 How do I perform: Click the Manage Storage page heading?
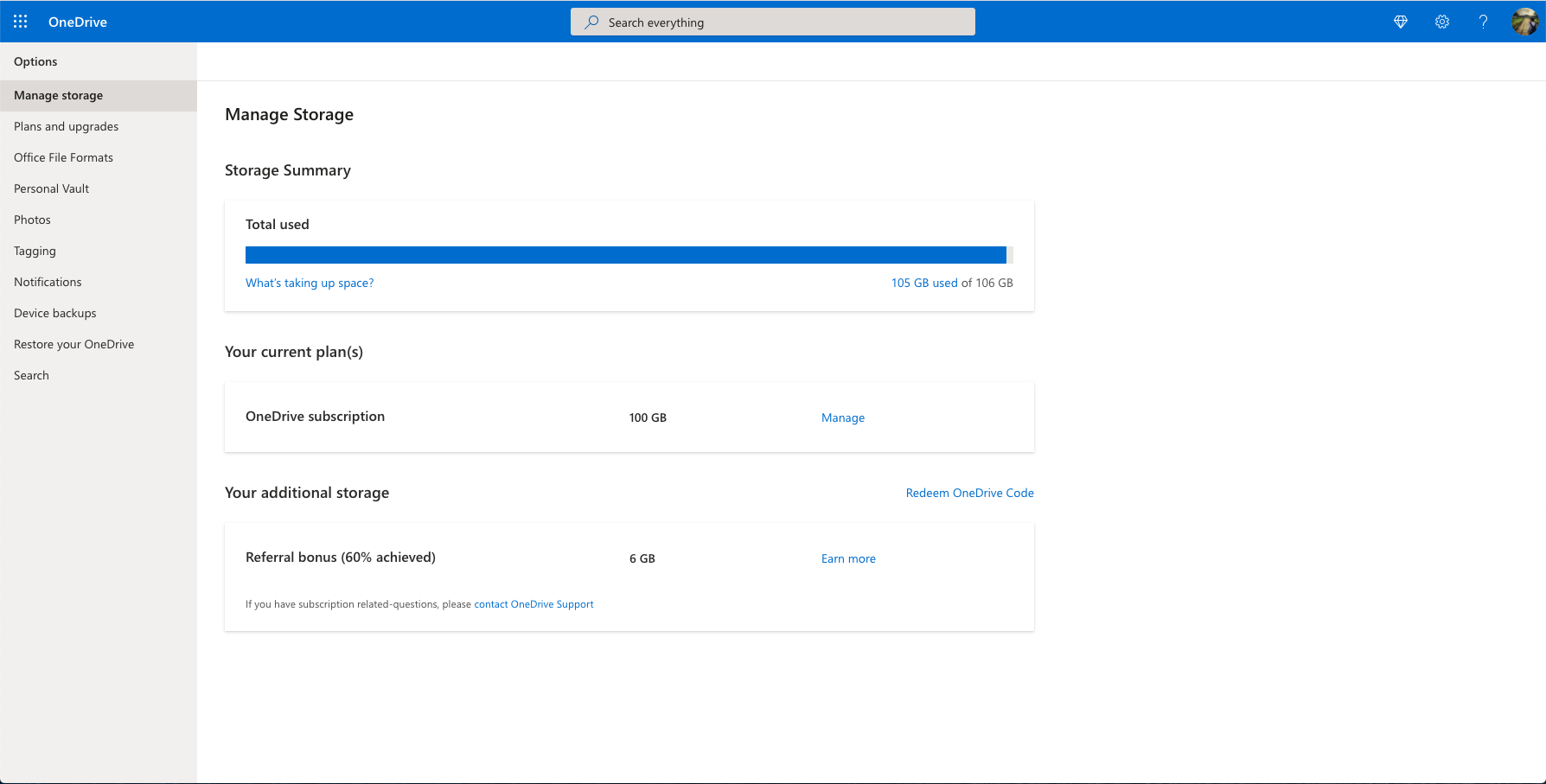pos(289,114)
